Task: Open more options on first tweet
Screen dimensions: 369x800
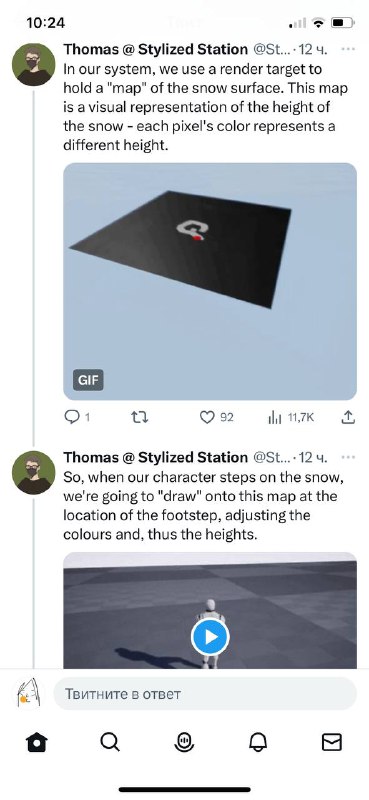Action: point(348,49)
